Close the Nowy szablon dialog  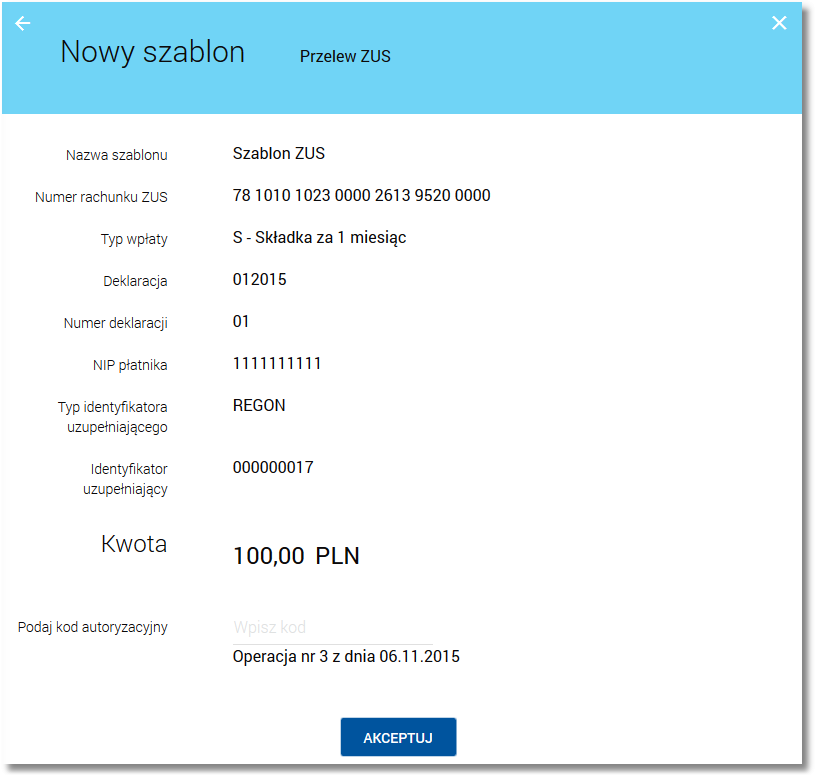(x=779, y=23)
